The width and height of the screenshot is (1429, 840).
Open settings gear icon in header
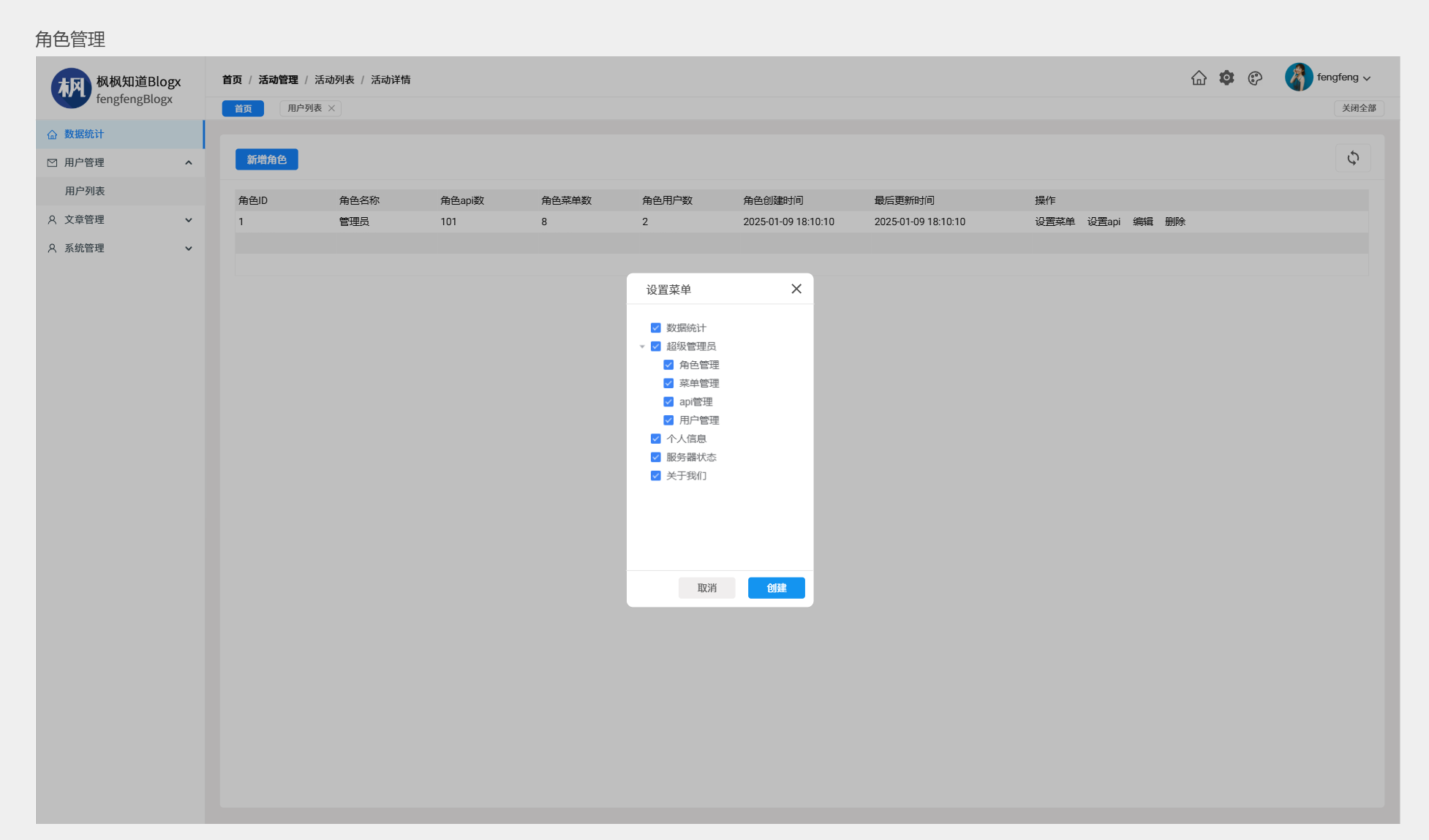(x=1226, y=78)
